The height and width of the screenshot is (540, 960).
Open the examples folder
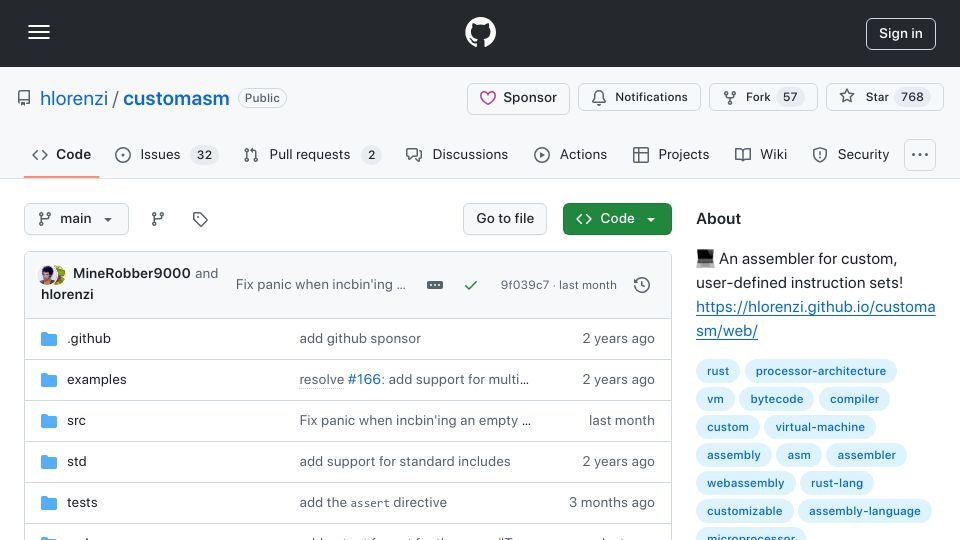click(97, 380)
